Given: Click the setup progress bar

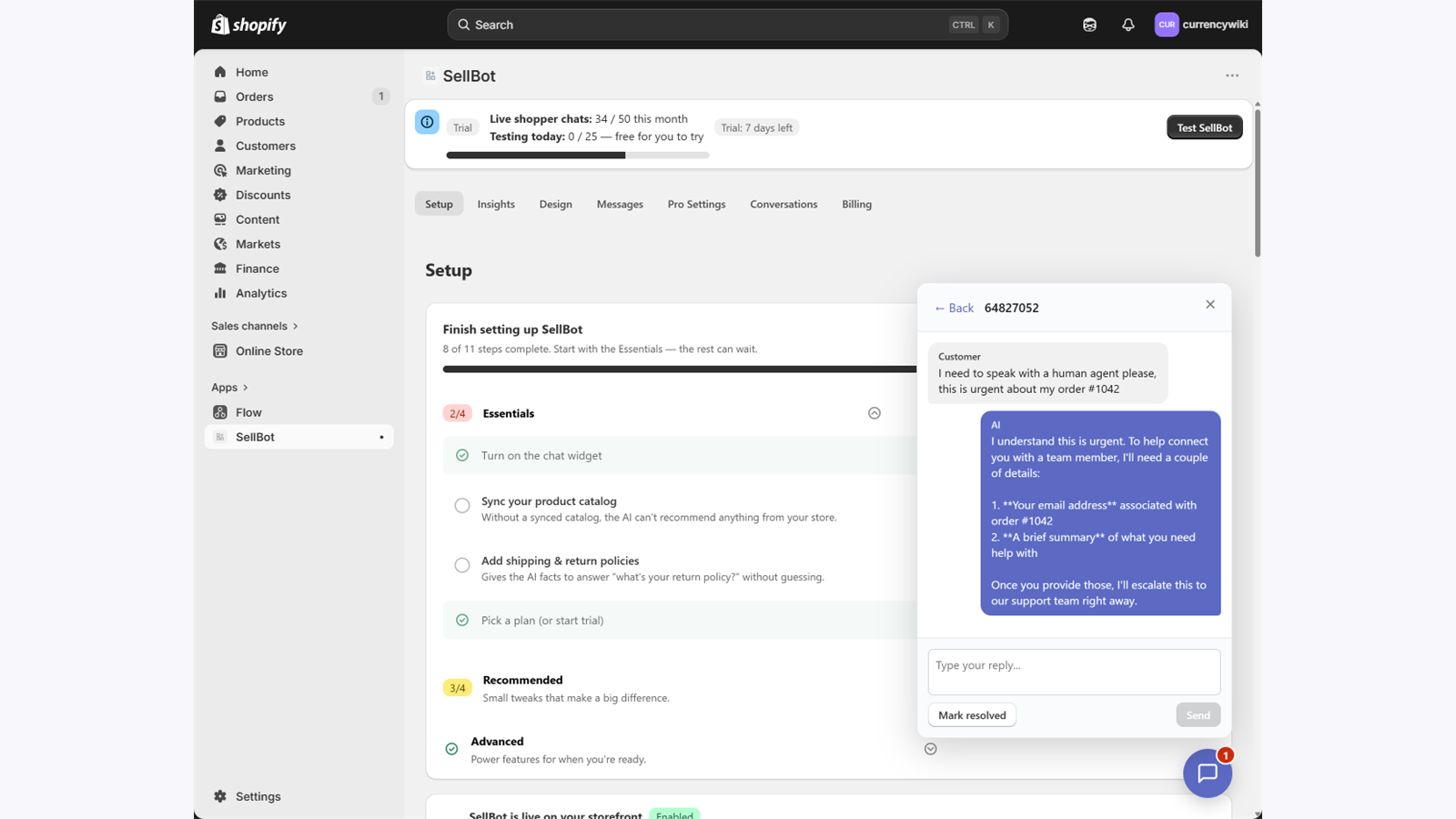Looking at the screenshot, I should coord(680,369).
